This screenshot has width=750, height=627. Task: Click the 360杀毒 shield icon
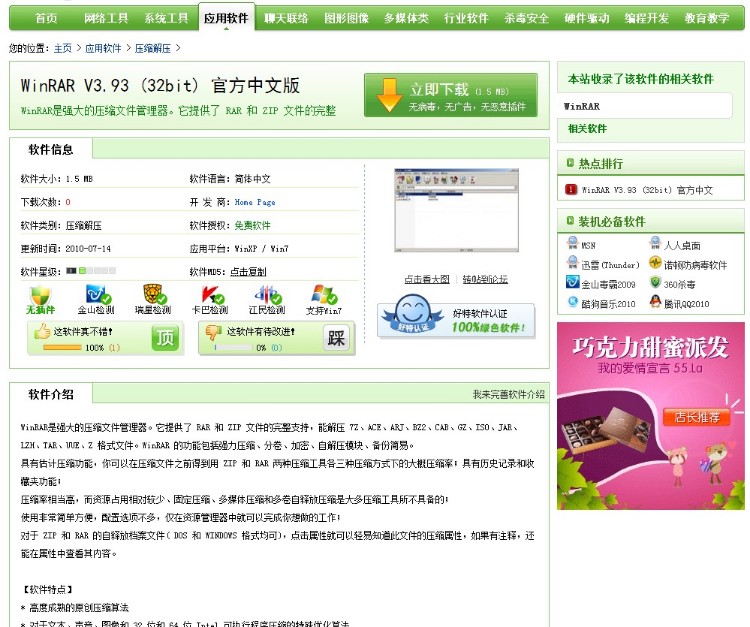[655, 282]
